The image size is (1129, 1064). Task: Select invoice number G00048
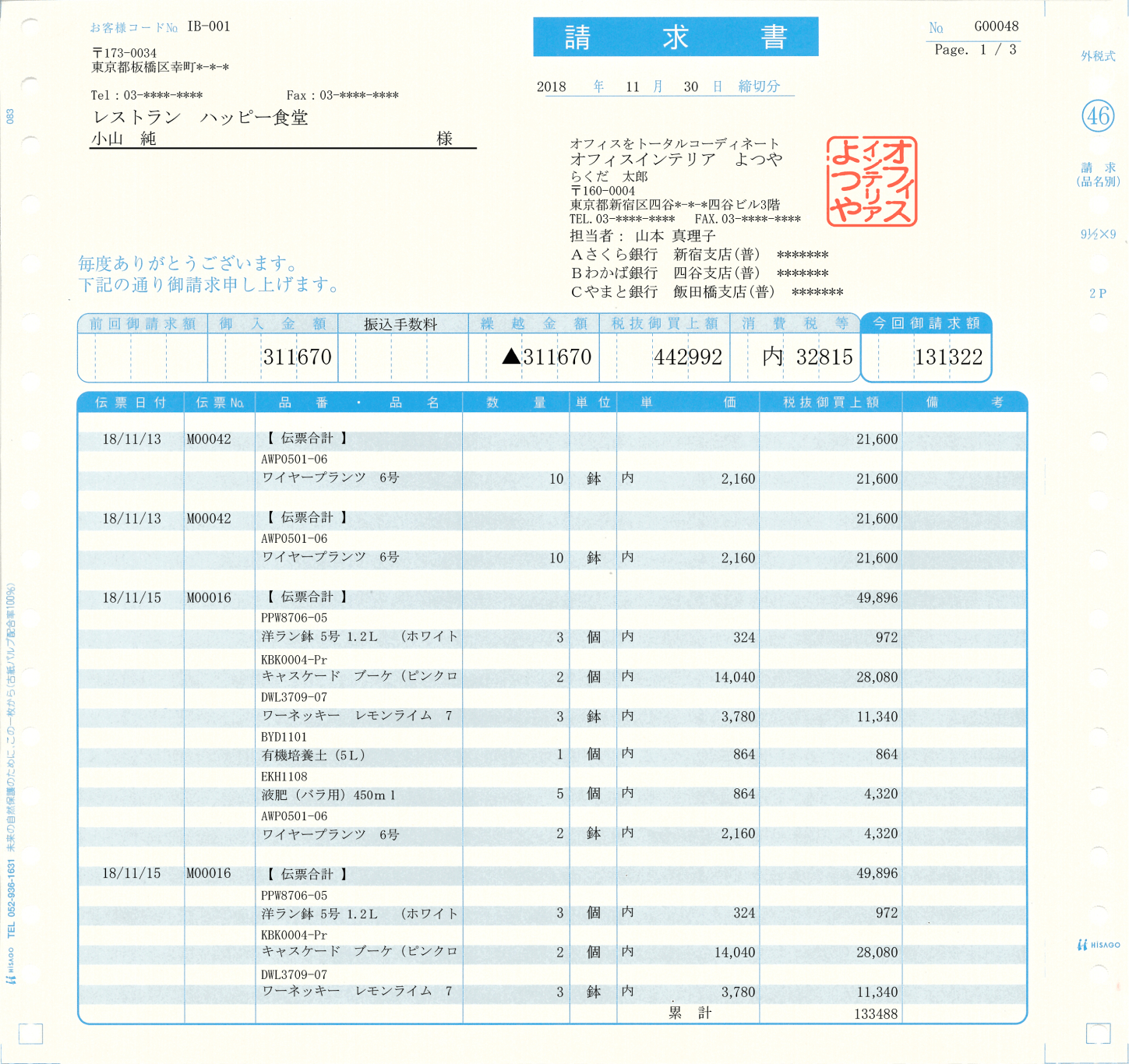tap(997, 26)
